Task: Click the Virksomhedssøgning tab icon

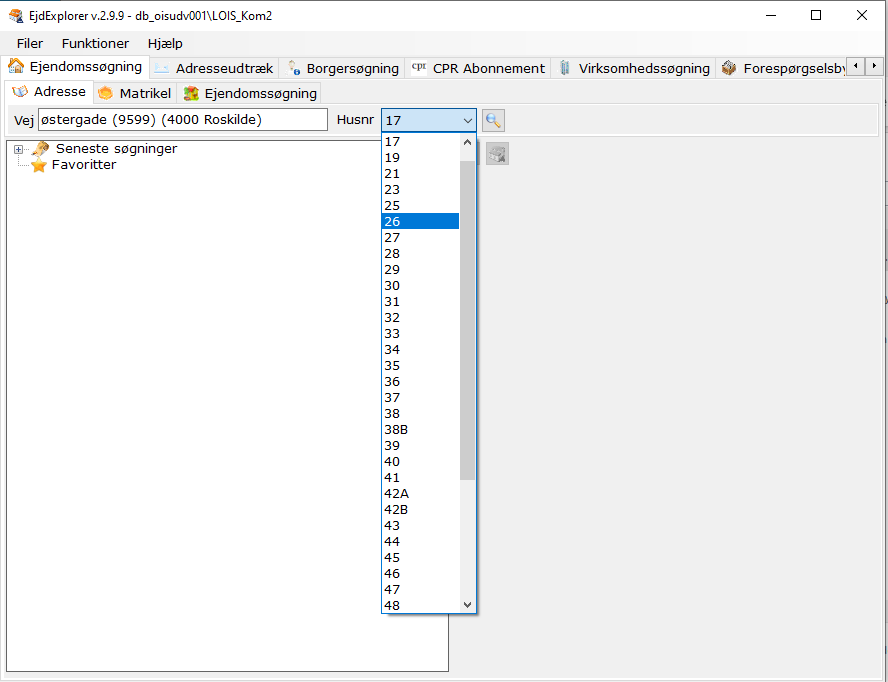Action: [x=565, y=68]
